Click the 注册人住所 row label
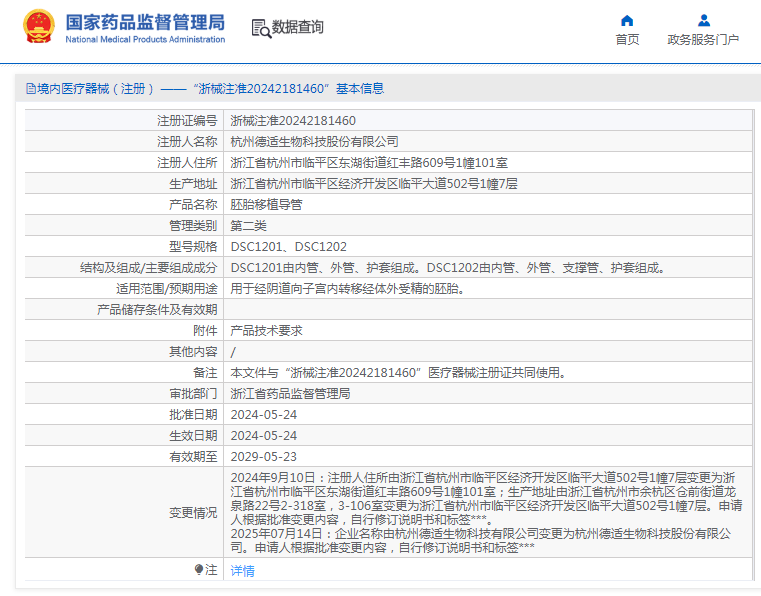Screen dimensions: 761x596 (x=187, y=163)
